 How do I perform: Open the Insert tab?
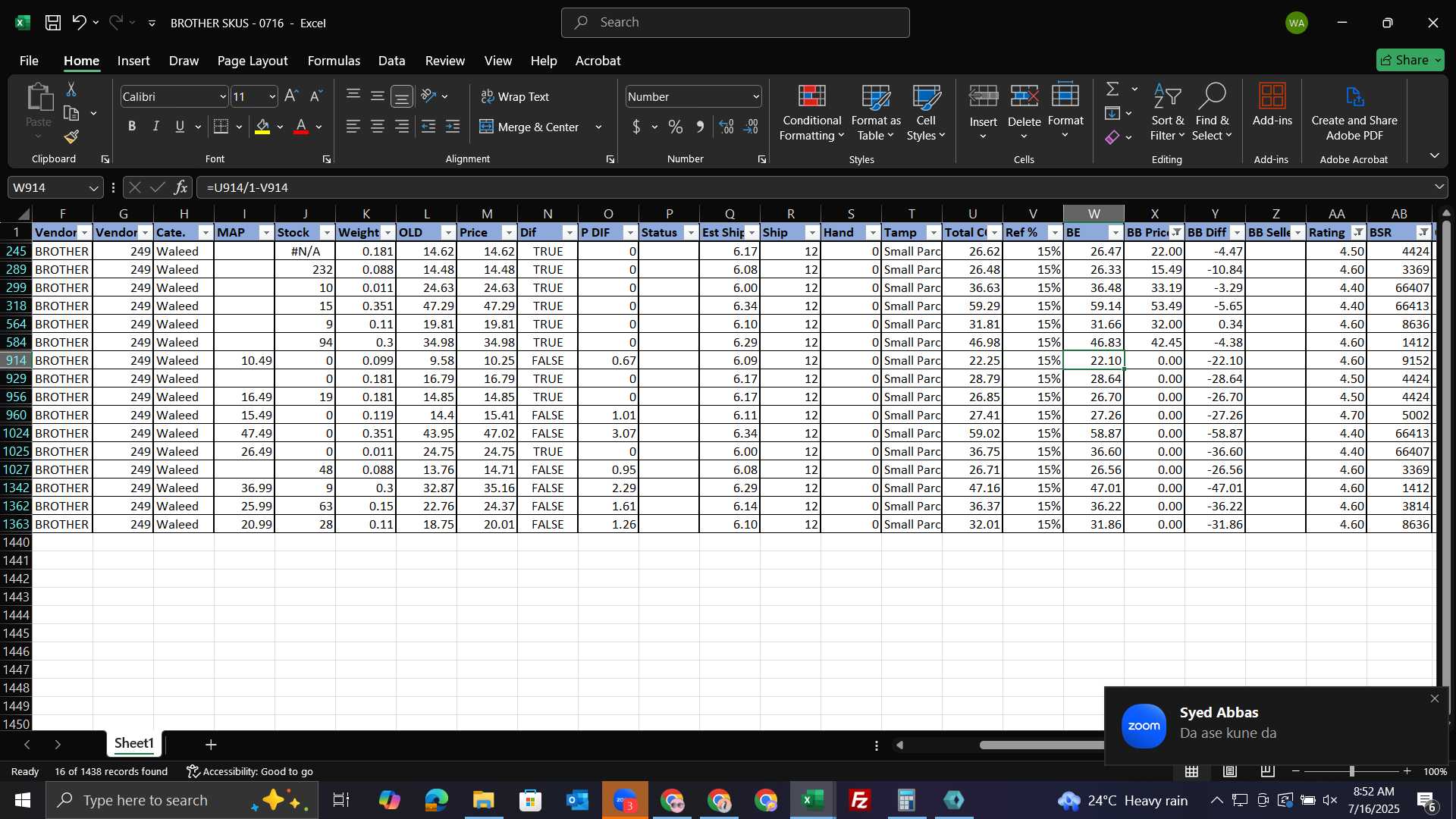[x=133, y=61]
